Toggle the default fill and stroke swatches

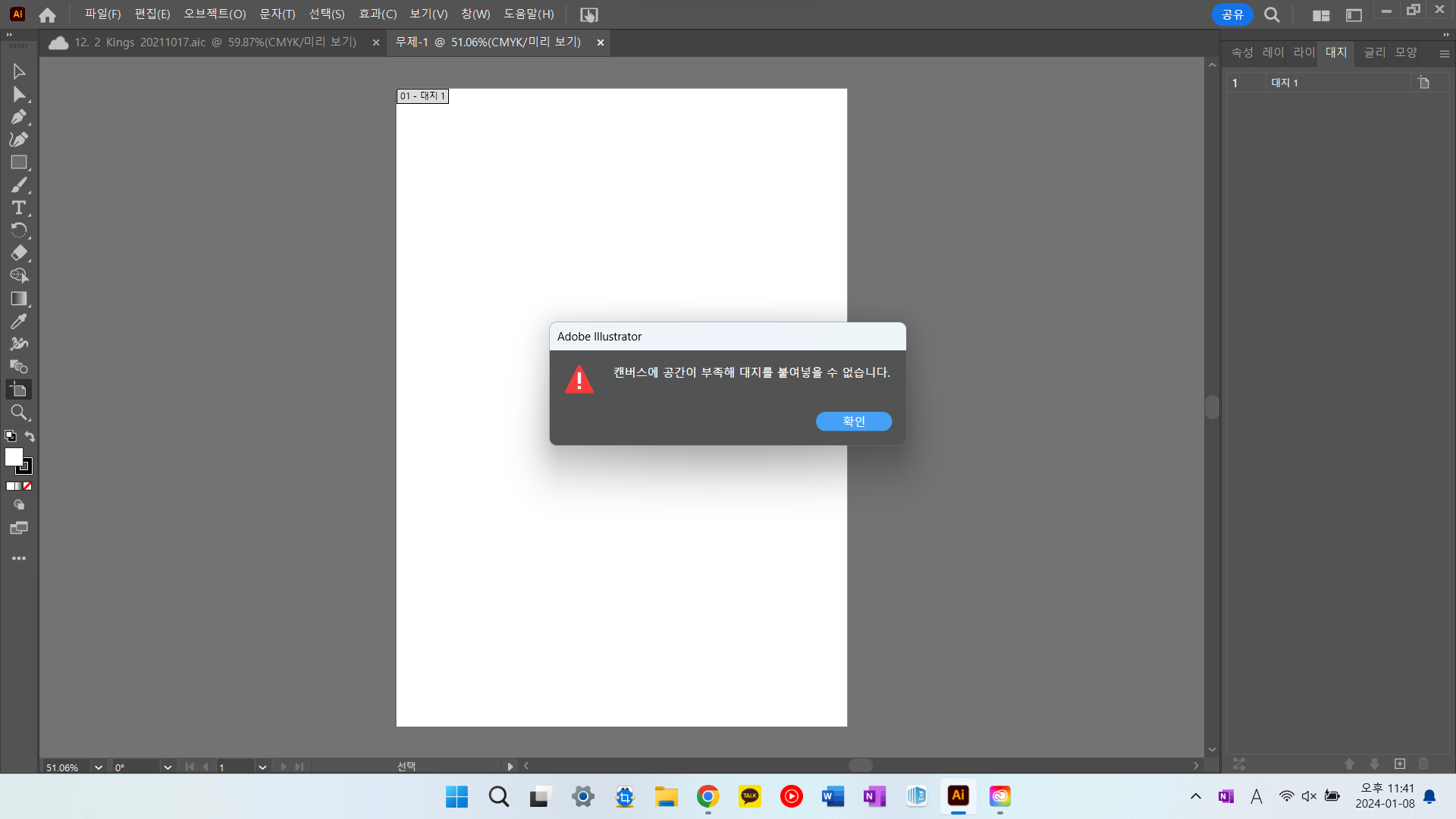coord(10,436)
